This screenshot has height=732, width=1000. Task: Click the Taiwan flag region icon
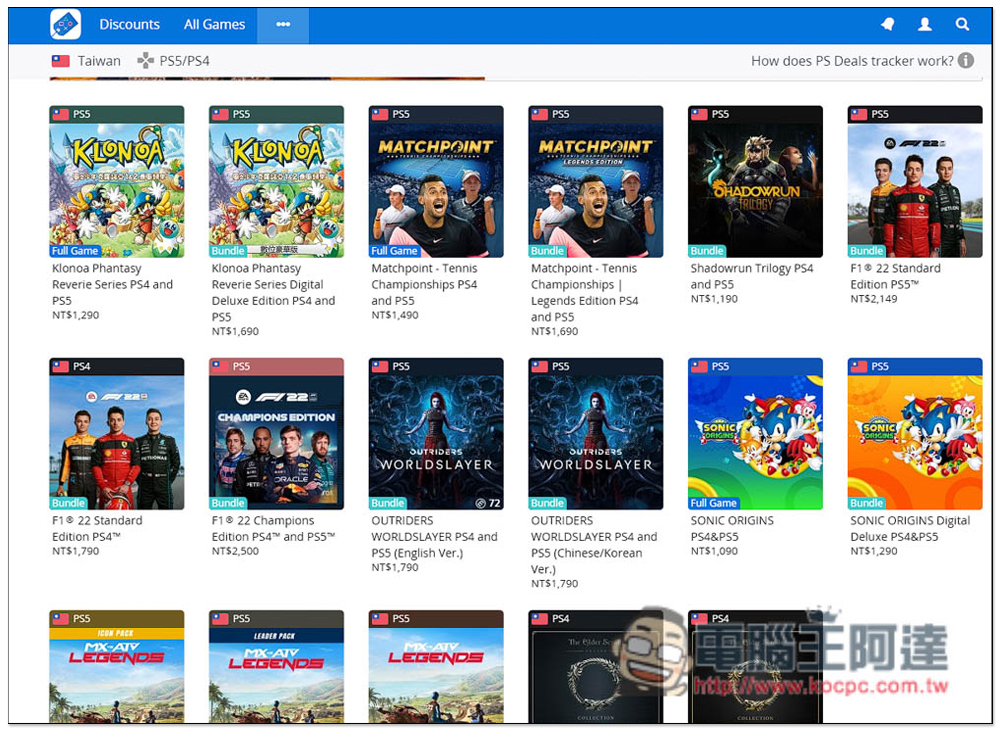tap(61, 61)
